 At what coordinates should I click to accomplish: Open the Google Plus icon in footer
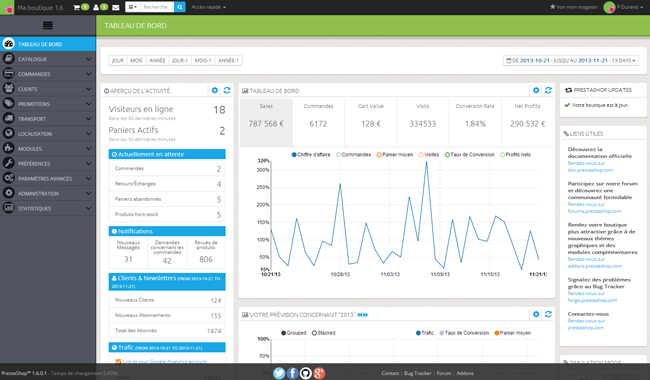[319, 373]
